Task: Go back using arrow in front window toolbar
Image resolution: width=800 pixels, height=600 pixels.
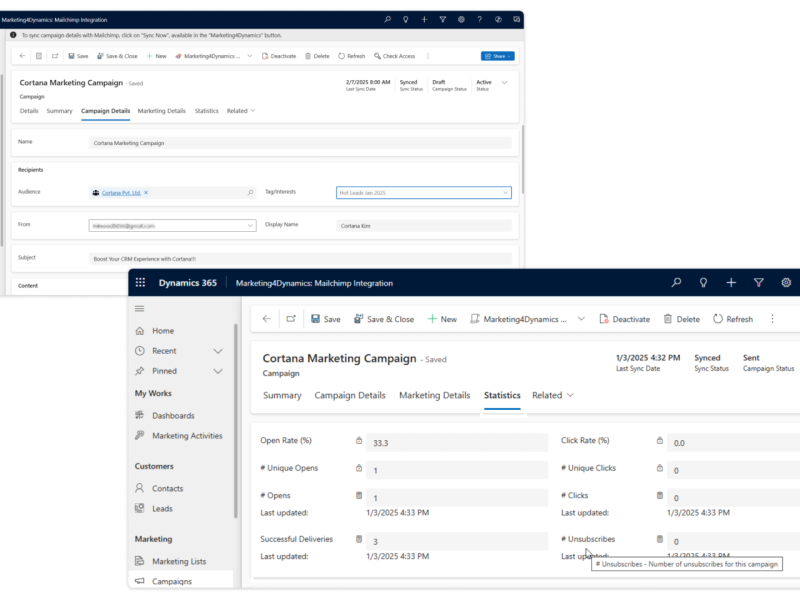Action: point(266,319)
